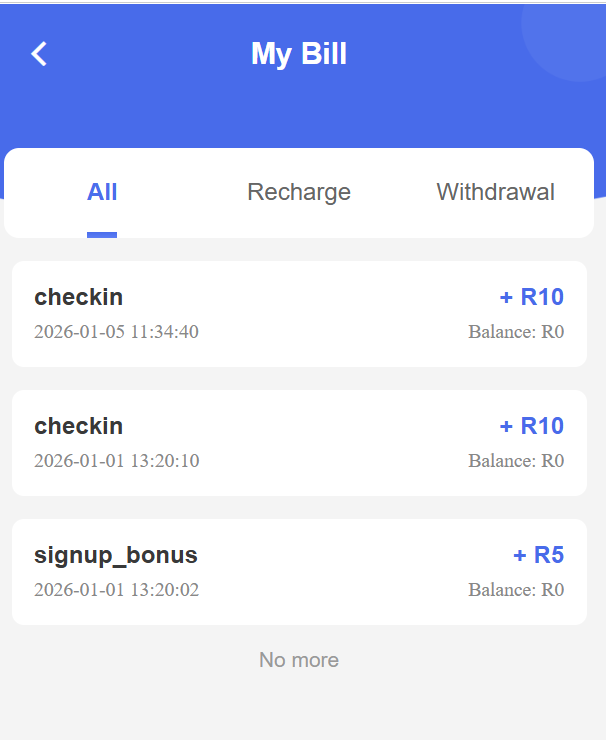Go back using the left arrow icon
Screen dimensions: 606x740
click(39, 54)
